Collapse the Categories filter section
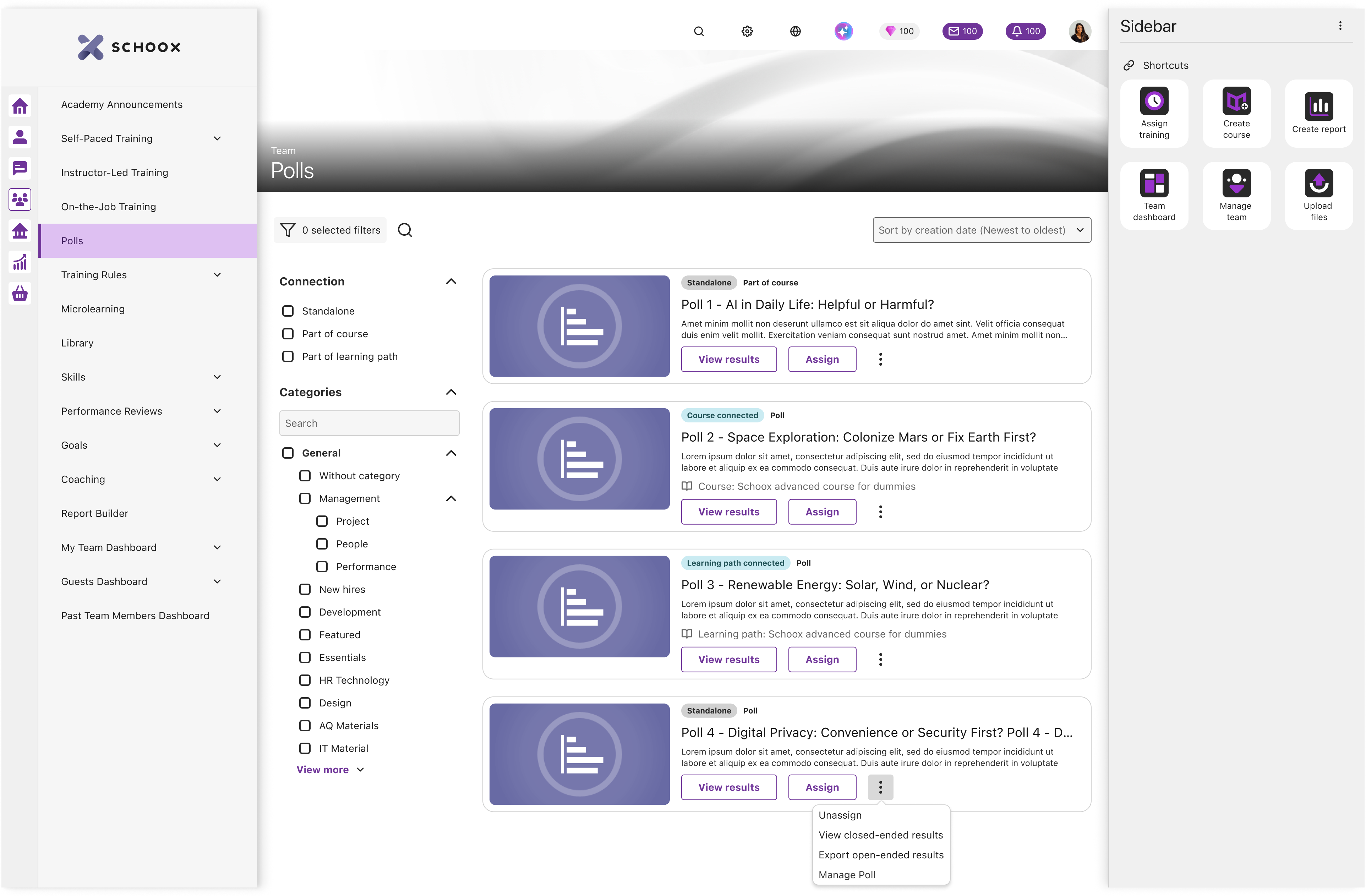 click(x=451, y=392)
